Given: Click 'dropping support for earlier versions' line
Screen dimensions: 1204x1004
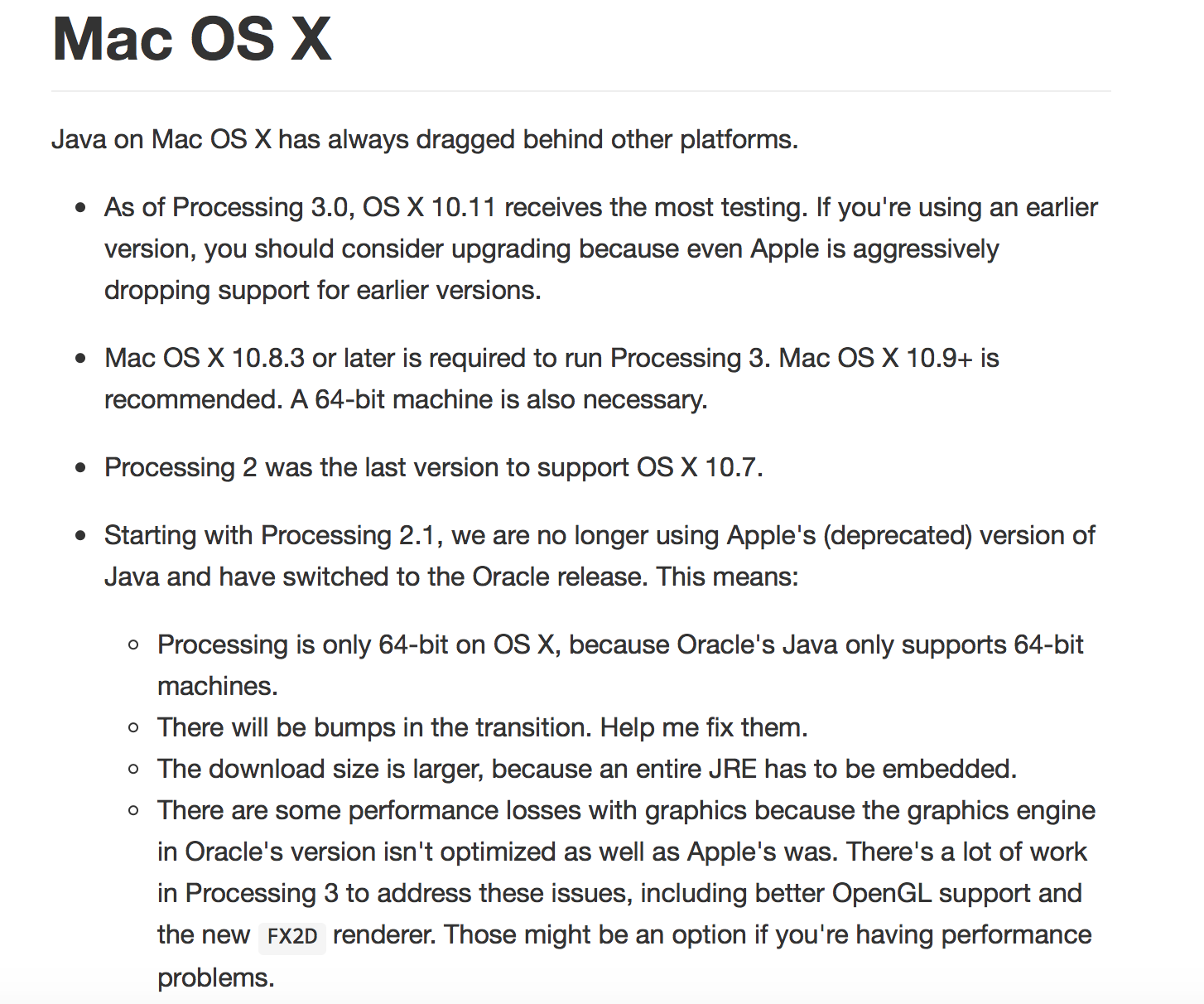Looking at the screenshot, I should point(323,290).
